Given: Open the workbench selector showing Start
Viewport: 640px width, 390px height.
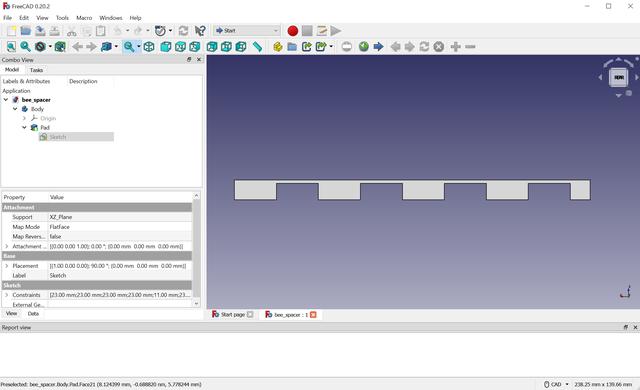Looking at the screenshot, I should point(247,31).
